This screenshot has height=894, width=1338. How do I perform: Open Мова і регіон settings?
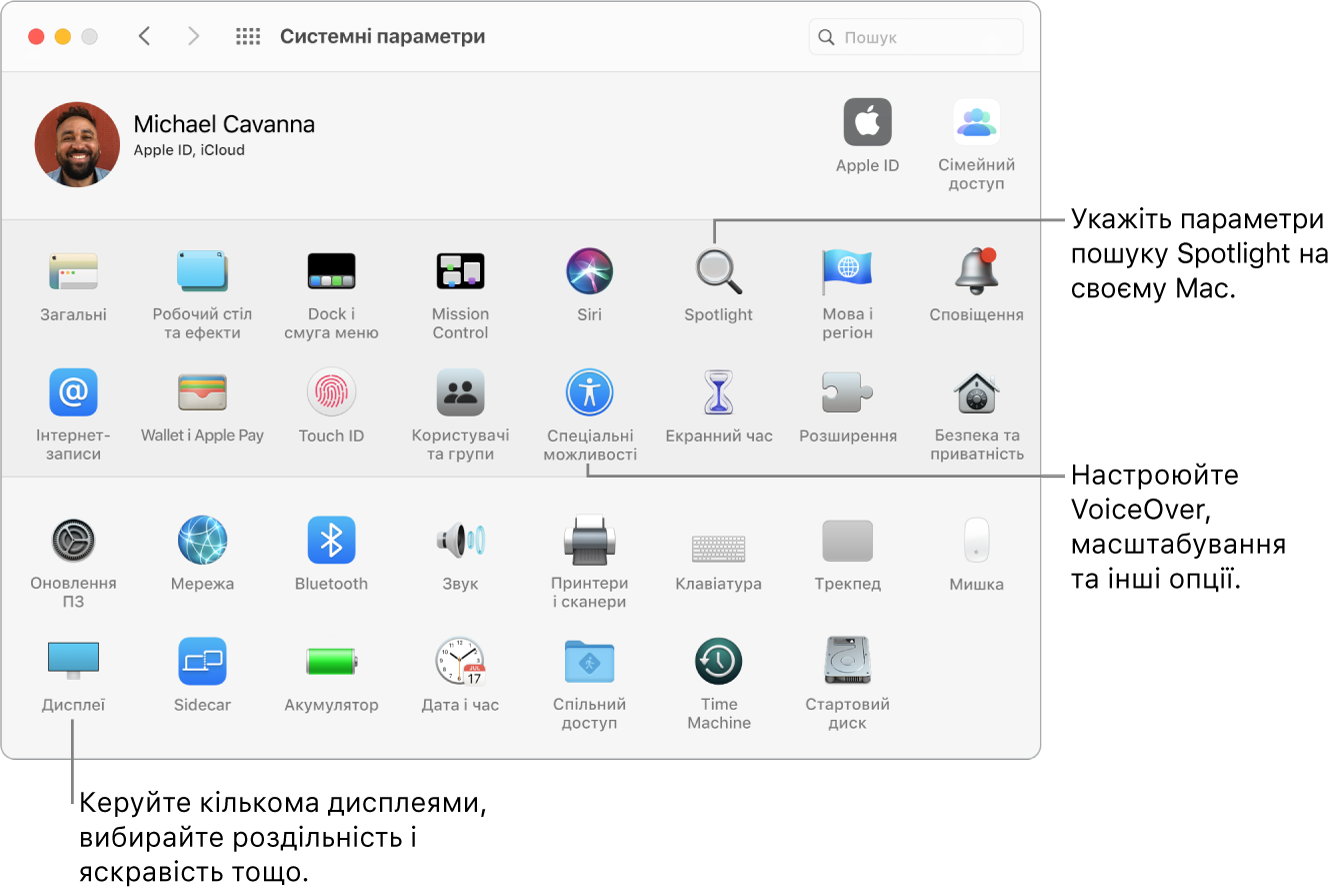click(x=847, y=271)
